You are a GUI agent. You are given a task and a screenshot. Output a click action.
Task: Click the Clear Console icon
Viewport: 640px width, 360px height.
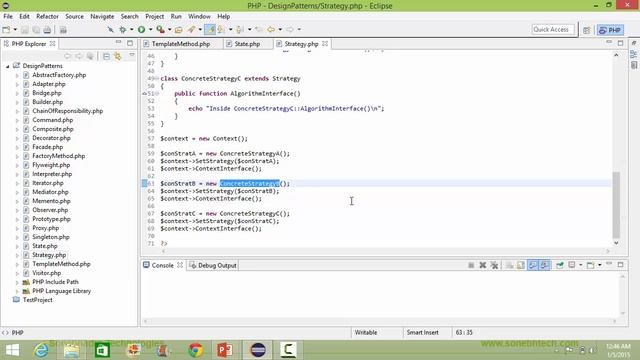509,265
